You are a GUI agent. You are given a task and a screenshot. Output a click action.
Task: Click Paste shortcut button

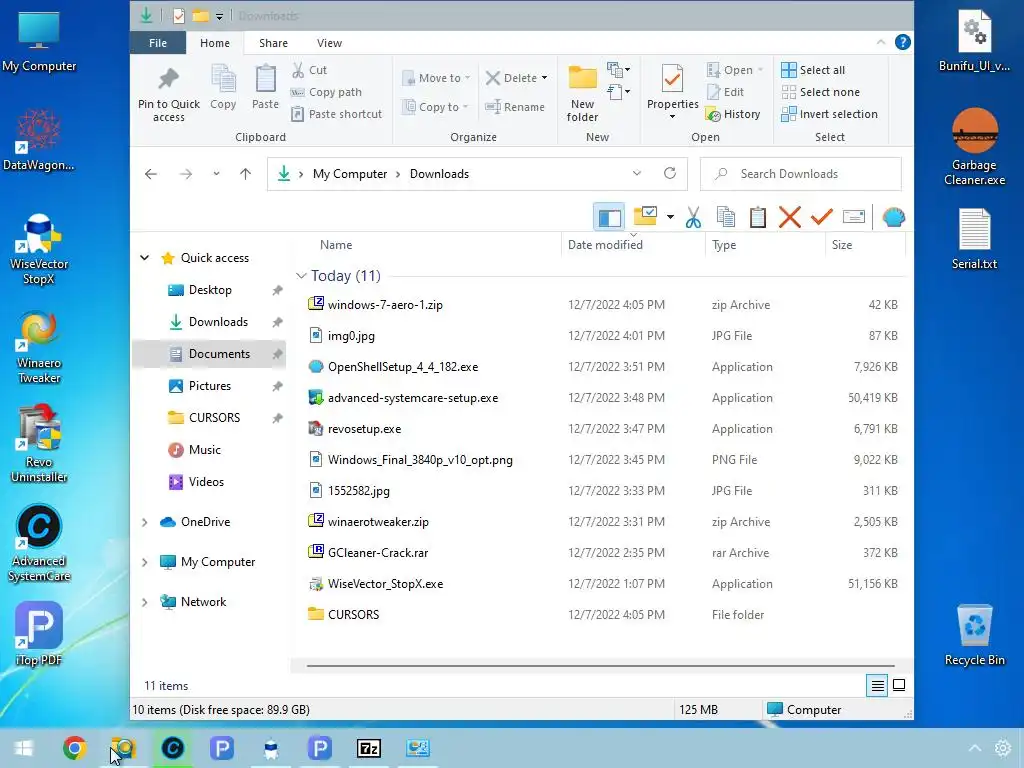[336, 114]
